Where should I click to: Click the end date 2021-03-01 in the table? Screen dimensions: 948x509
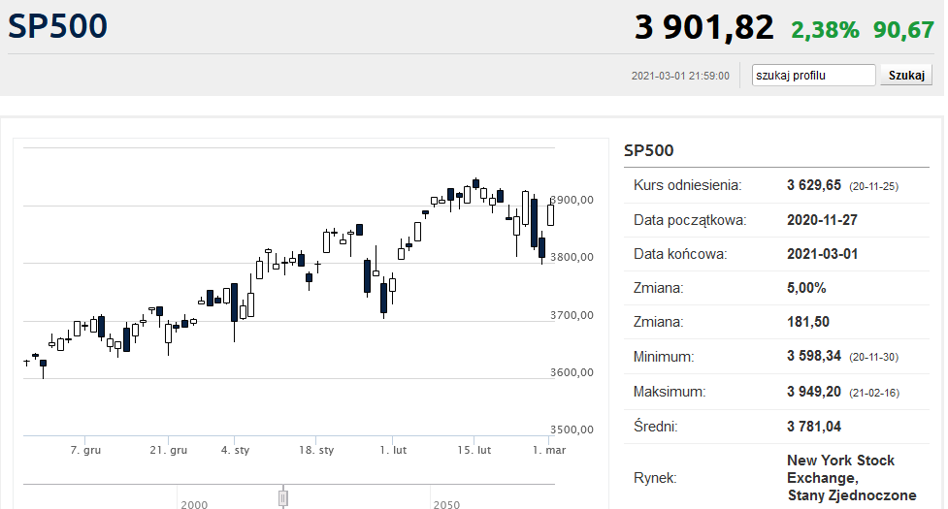coord(822,254)
